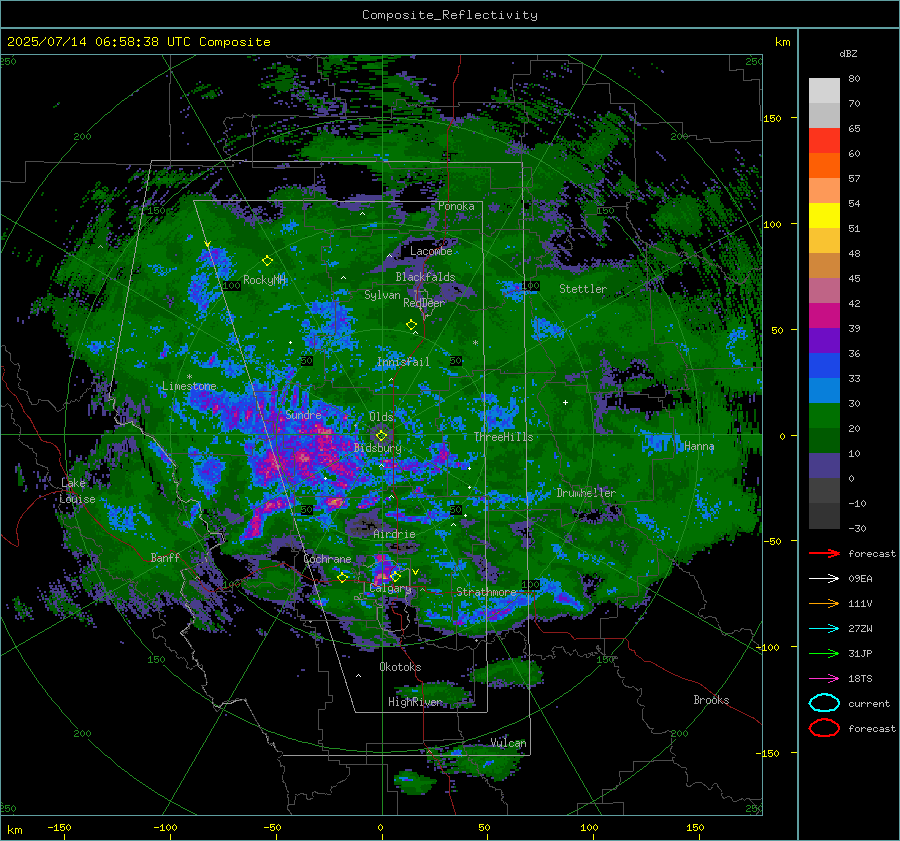Click the Didsbury town label

[378, 448]
